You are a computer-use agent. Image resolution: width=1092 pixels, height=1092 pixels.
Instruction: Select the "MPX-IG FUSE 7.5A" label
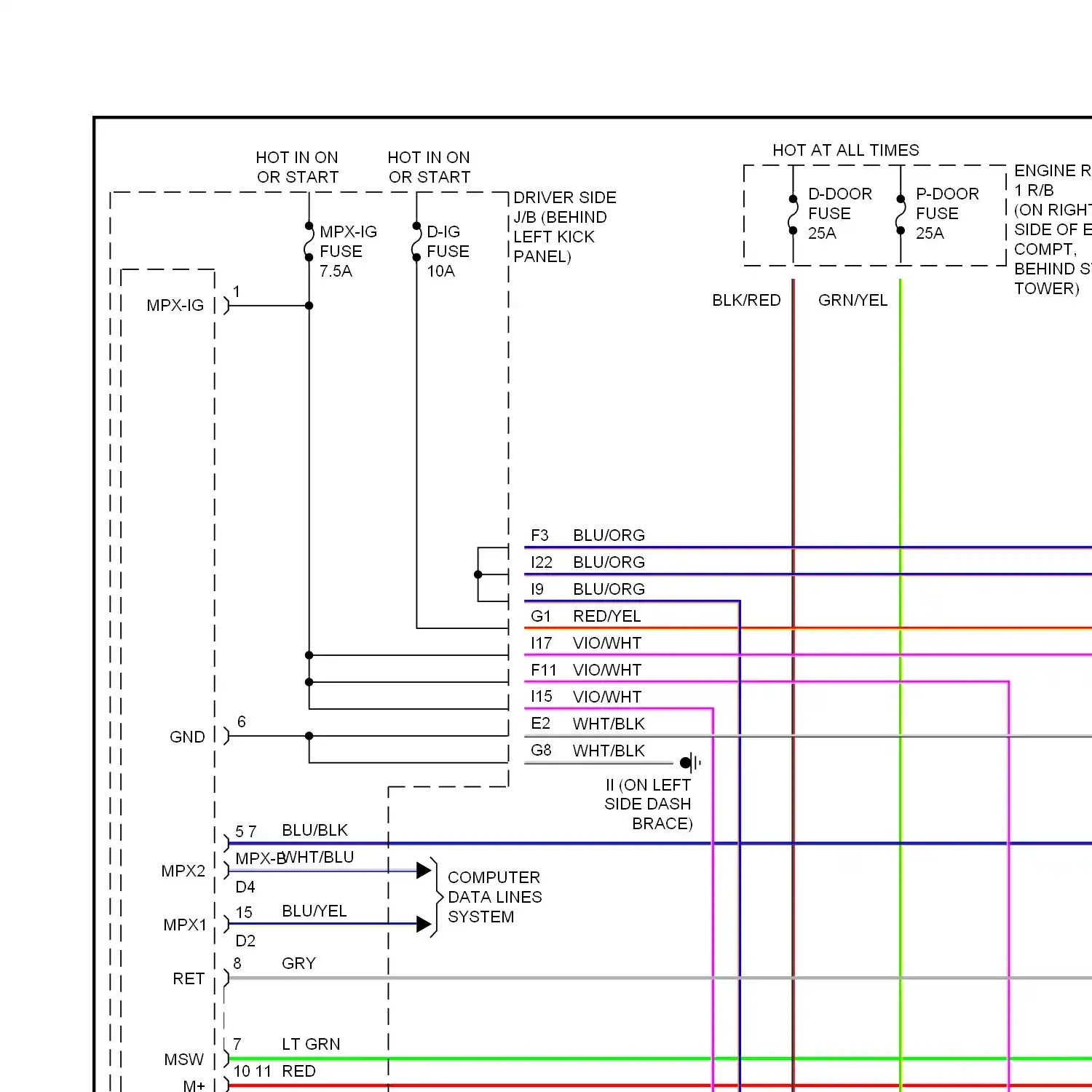click(348, 251)
